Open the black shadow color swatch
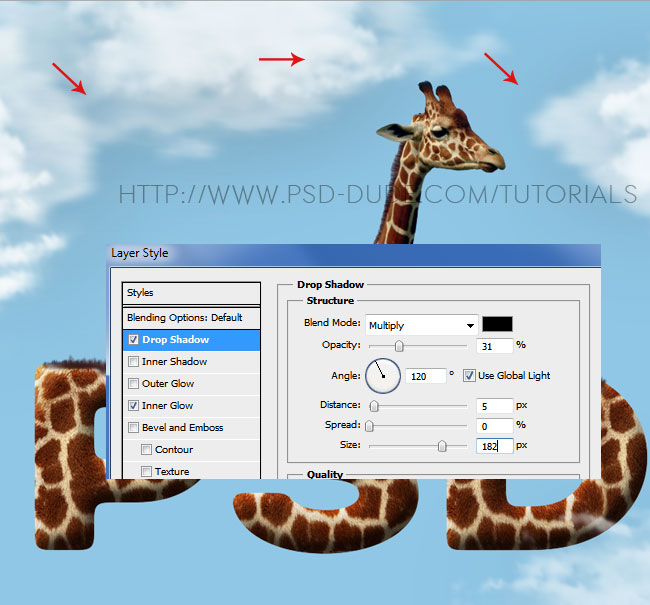Screen dimensions: 650x605 [497, 324]
